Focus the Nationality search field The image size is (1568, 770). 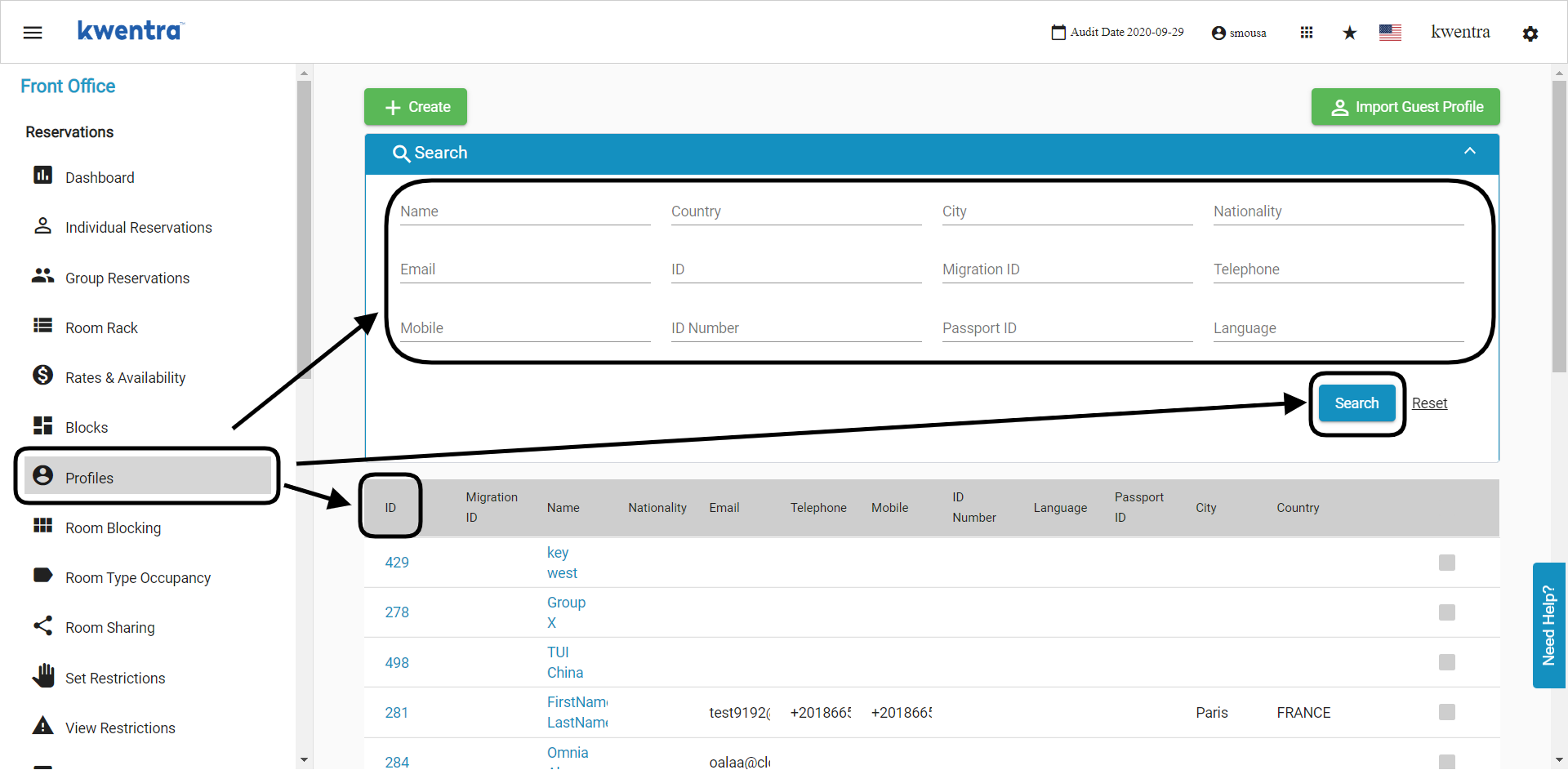point(1339,211)
